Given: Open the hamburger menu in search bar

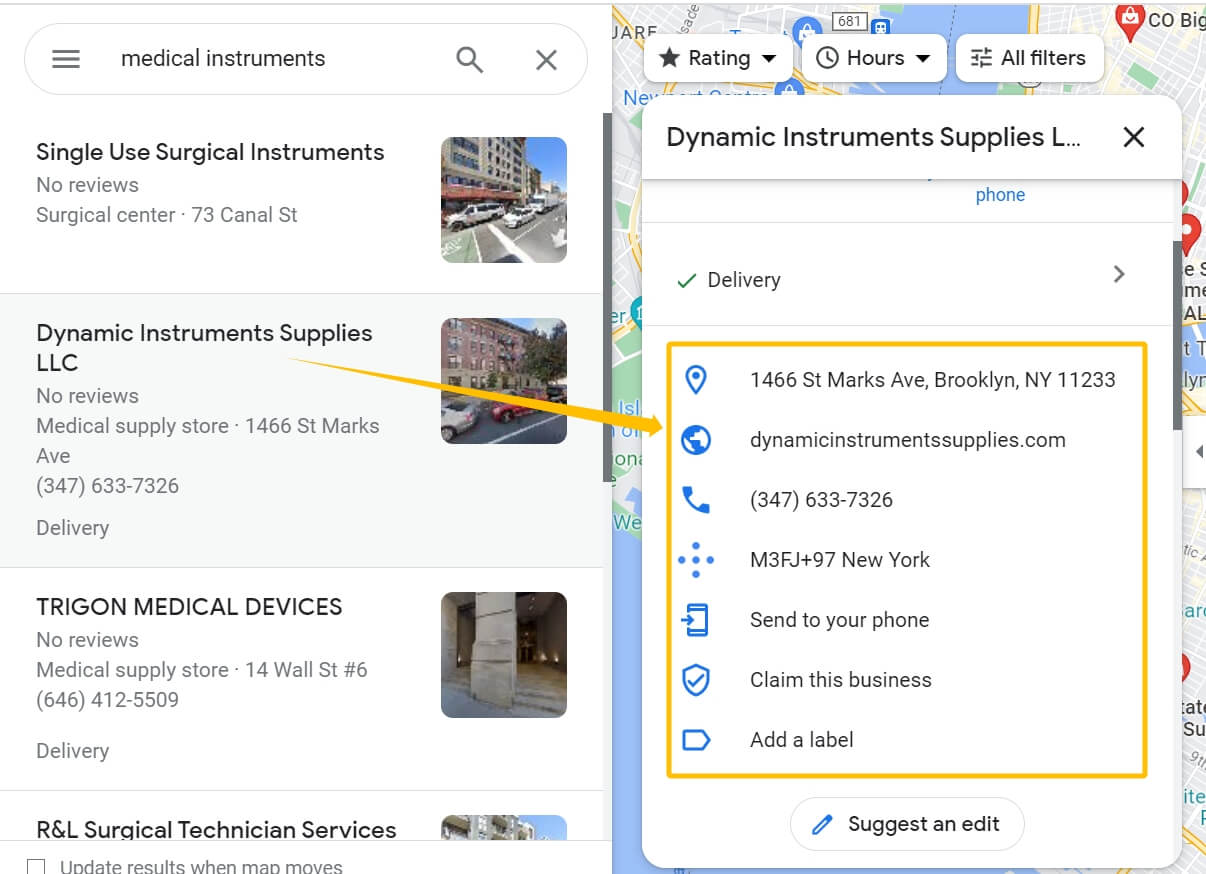Looking at the screenshot, I should 66,59.
